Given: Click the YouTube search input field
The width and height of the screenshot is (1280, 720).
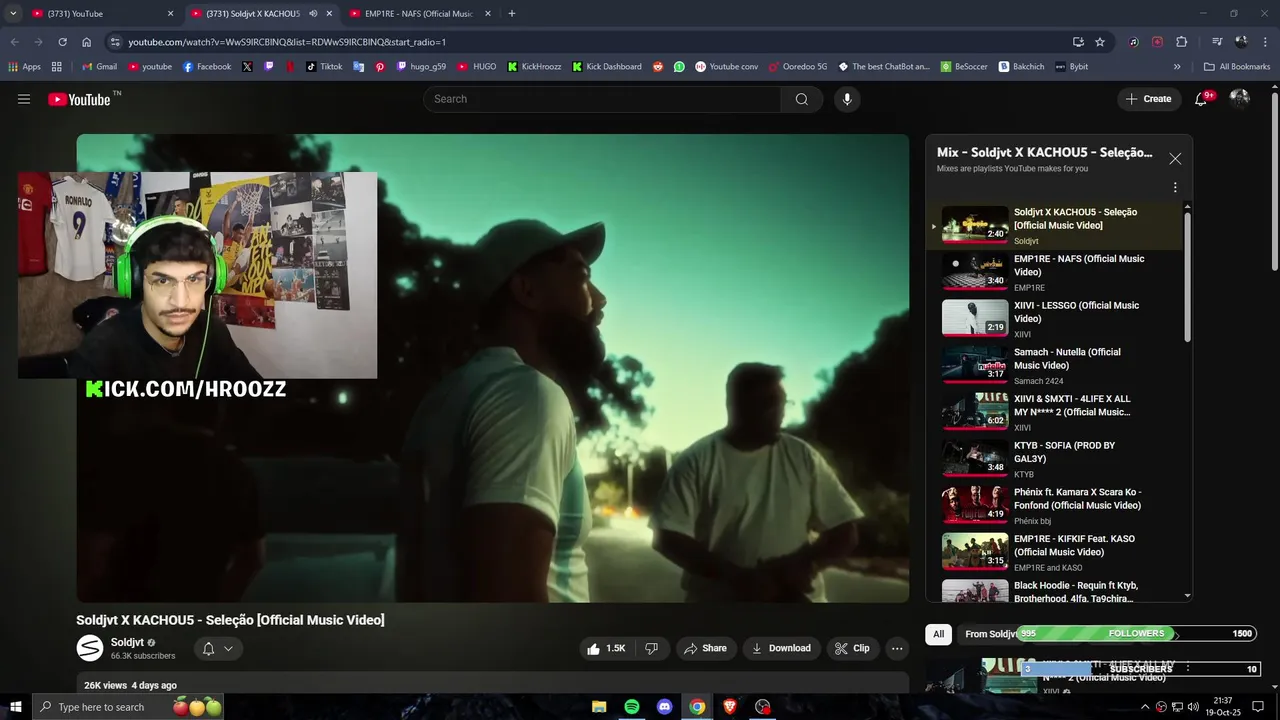Looking at the screenshot, I should 603,99.
